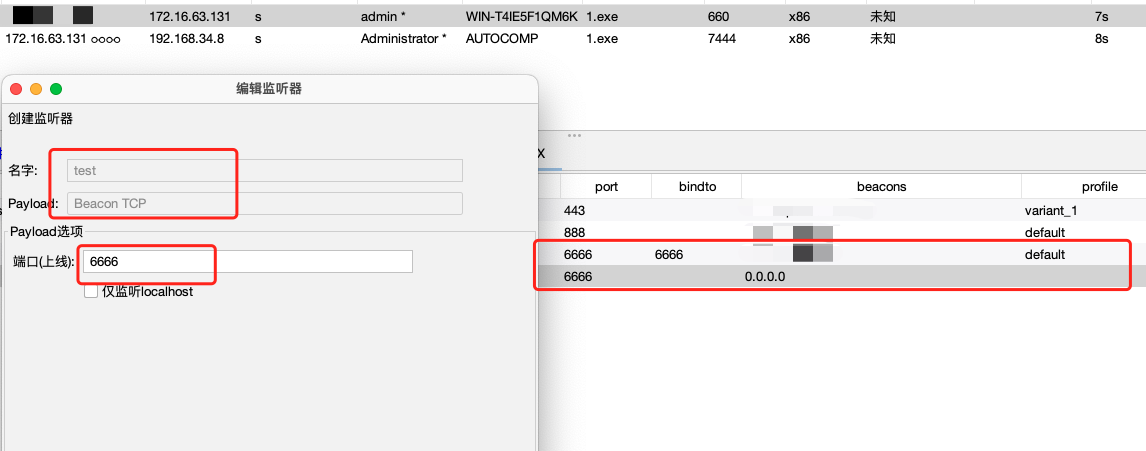Click 1.exe in the AUTOCOMP row
Viewport: 1146px width, 451px height.
click(x=602, y=39)
